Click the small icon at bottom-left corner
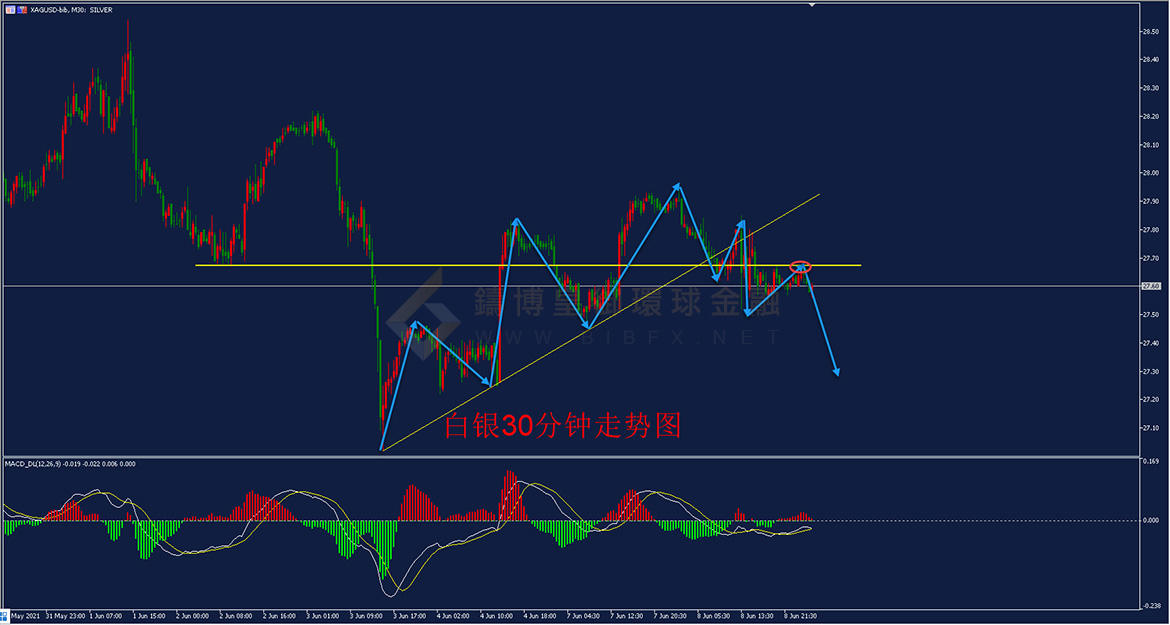 point(6,617)
